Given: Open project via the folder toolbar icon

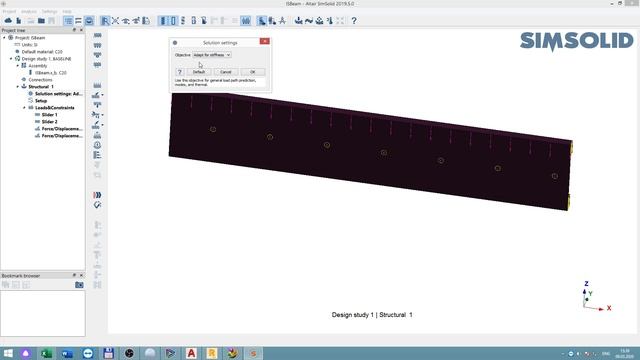Looking at the screenshot, I should (x=41, y=20).
